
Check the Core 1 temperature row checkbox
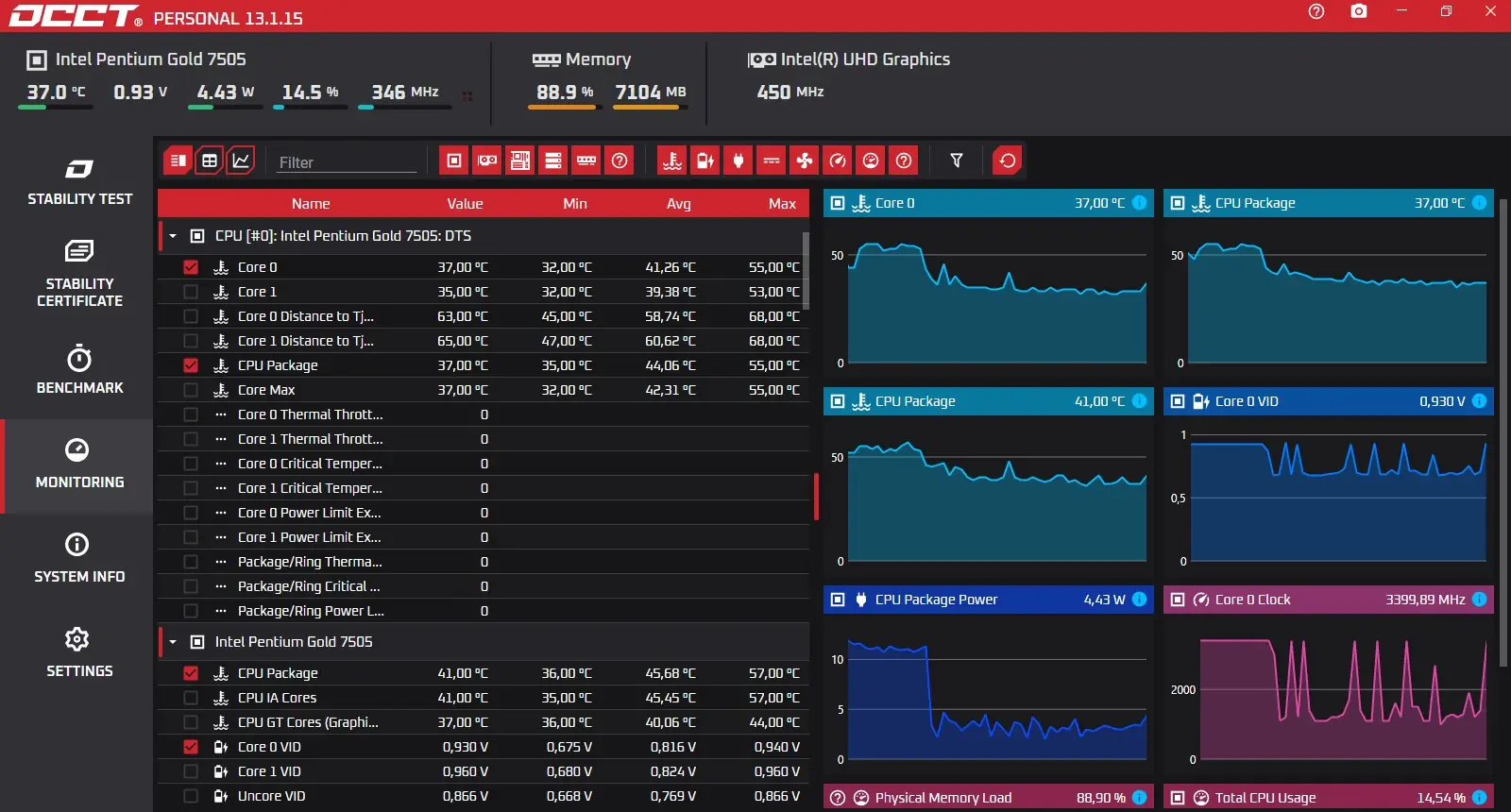[191, 292]
